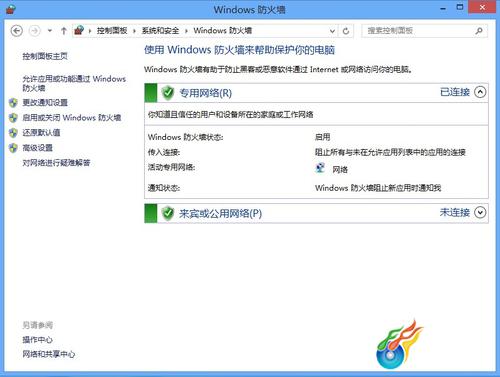Open 允许应用或功能通过 Windows 防火墙
This screenshot has width=500, height=377.
(x=74, y=83)
